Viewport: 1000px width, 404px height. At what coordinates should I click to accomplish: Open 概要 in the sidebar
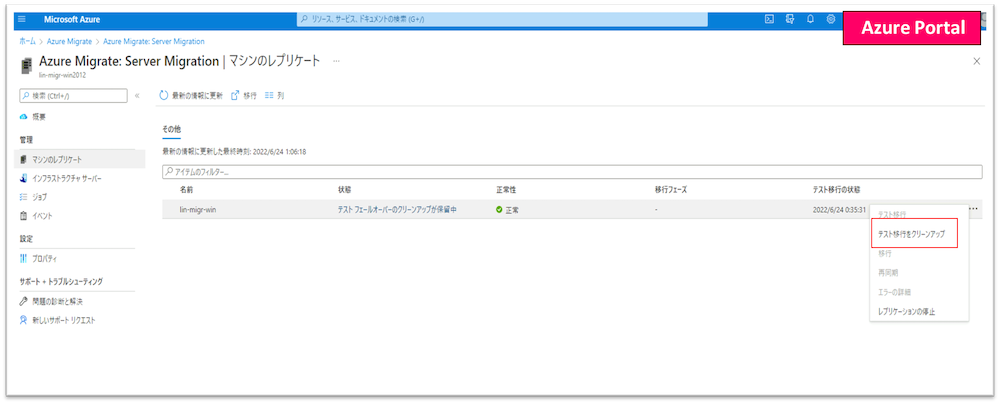[39, 117]
